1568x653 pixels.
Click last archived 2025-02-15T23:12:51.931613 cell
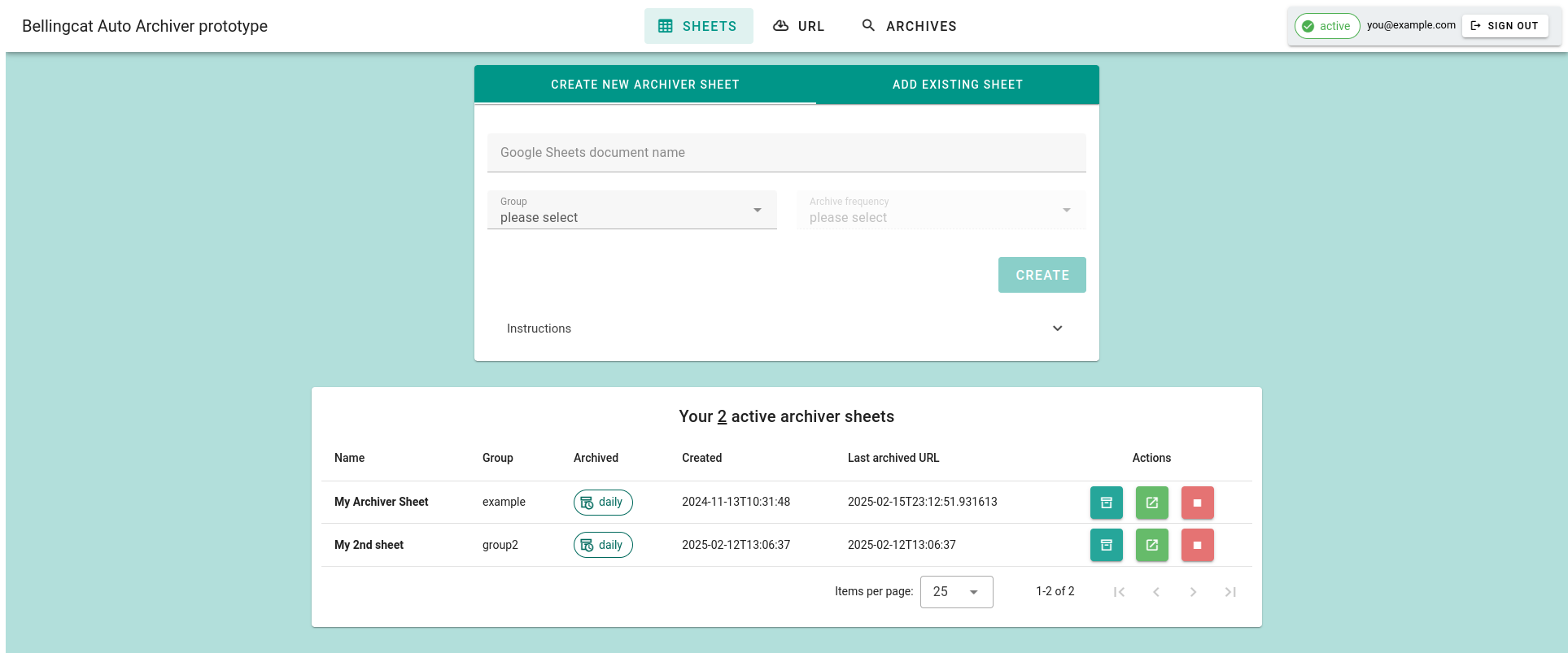point(923,502)
